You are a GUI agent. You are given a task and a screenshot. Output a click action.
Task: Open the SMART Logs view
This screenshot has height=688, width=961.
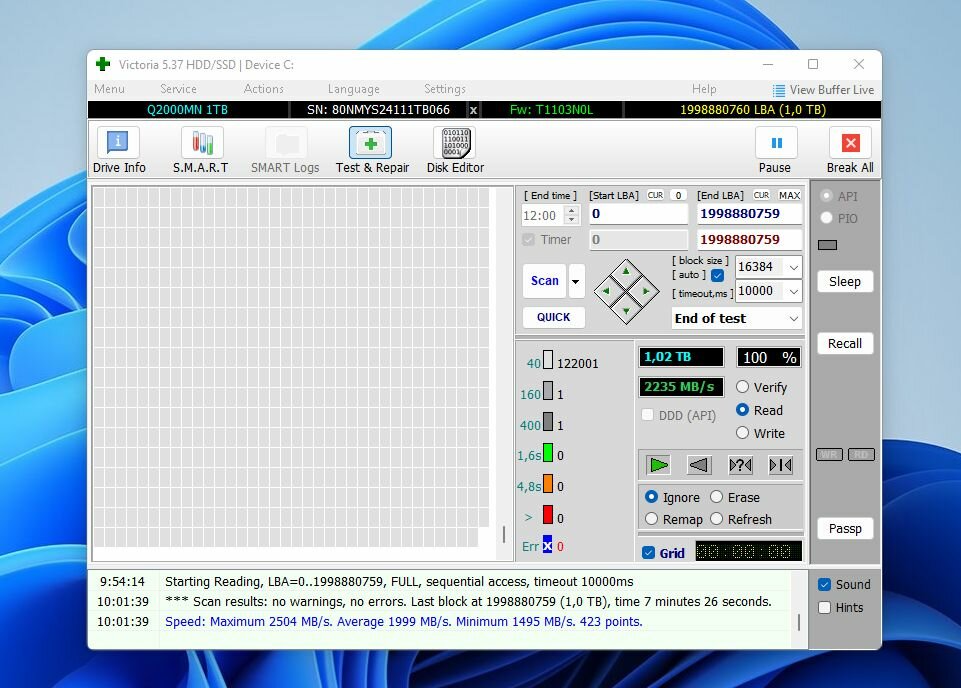coord(285,151)
